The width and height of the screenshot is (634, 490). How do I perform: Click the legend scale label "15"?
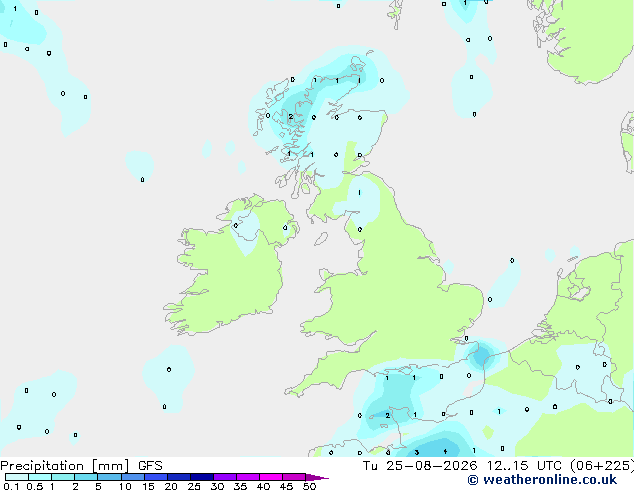tap(148, 486)
